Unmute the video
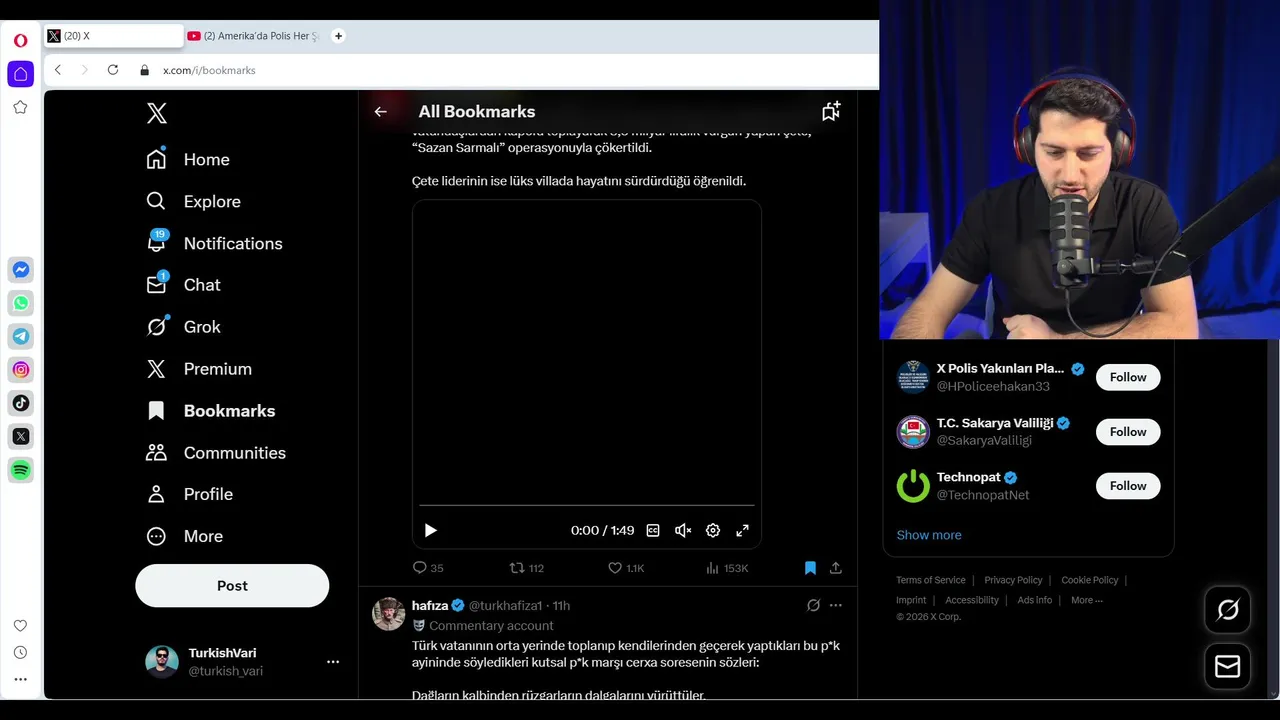Viewport: 1280px width, 720px height. [683, 530]
